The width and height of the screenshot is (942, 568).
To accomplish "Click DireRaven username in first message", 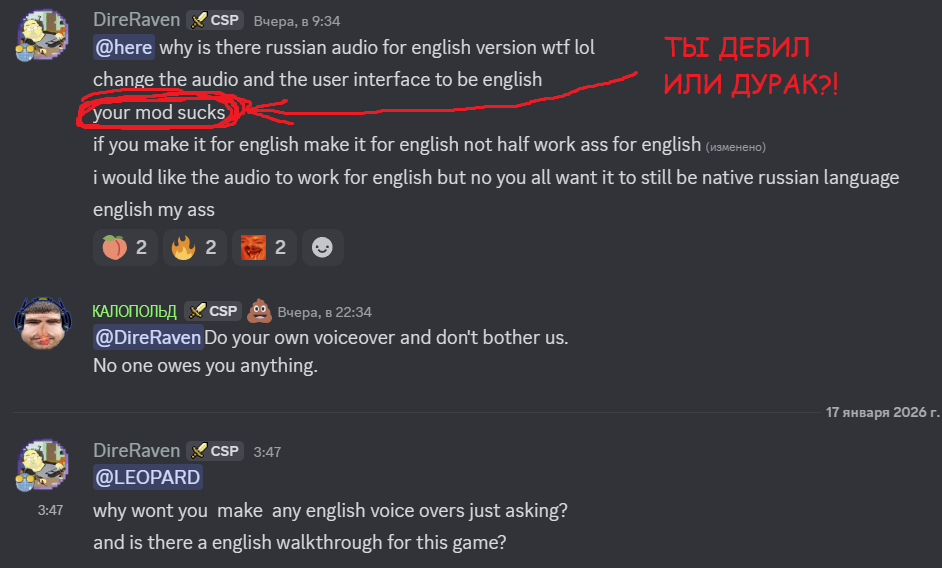I will [x=136, y=20].
